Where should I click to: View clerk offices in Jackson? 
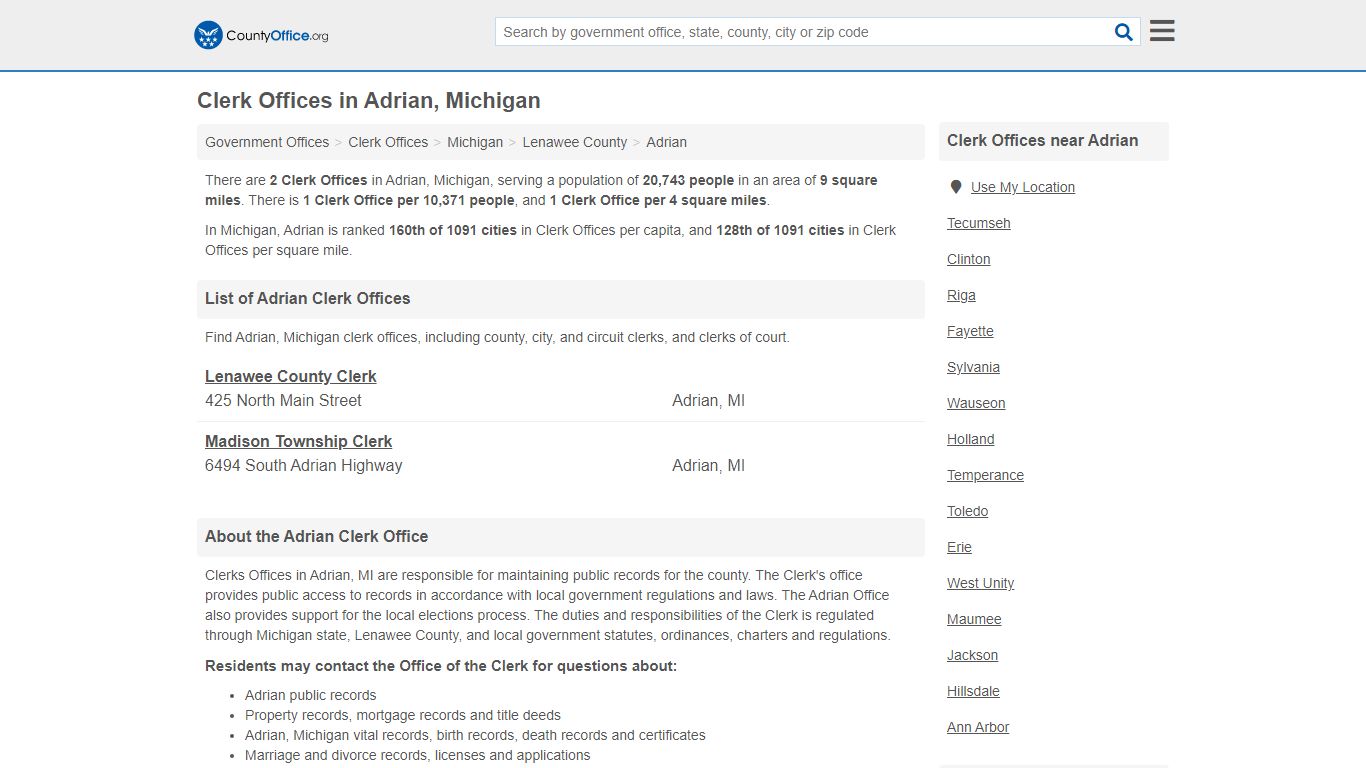tap(972, 655)
